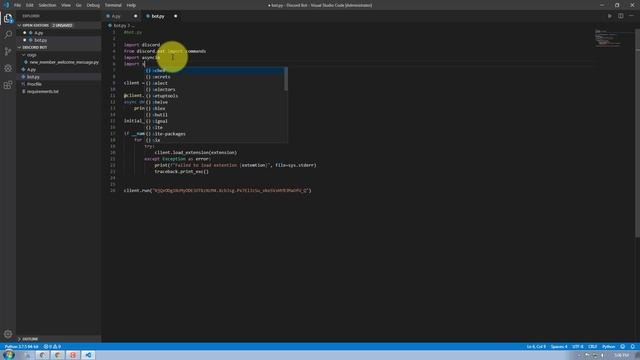Click the Spaces: 4 indentation setting
The image size is (640, 360).
tap(559, 347)
